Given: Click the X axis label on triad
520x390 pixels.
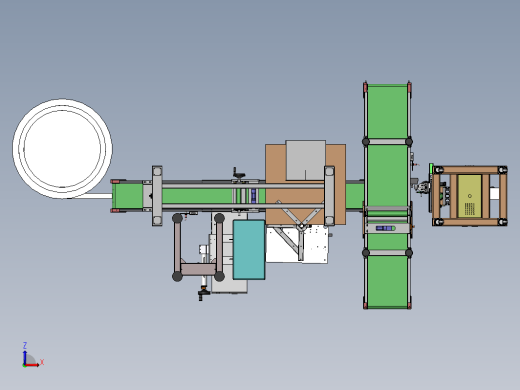Looking at the screenshot, I should point(42,362).
